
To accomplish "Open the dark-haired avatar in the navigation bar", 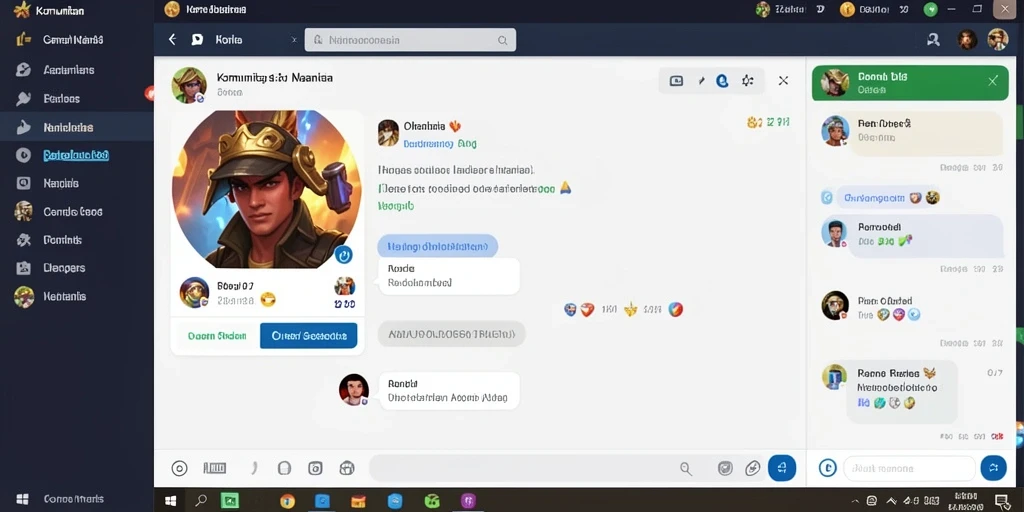I will 967,40.
